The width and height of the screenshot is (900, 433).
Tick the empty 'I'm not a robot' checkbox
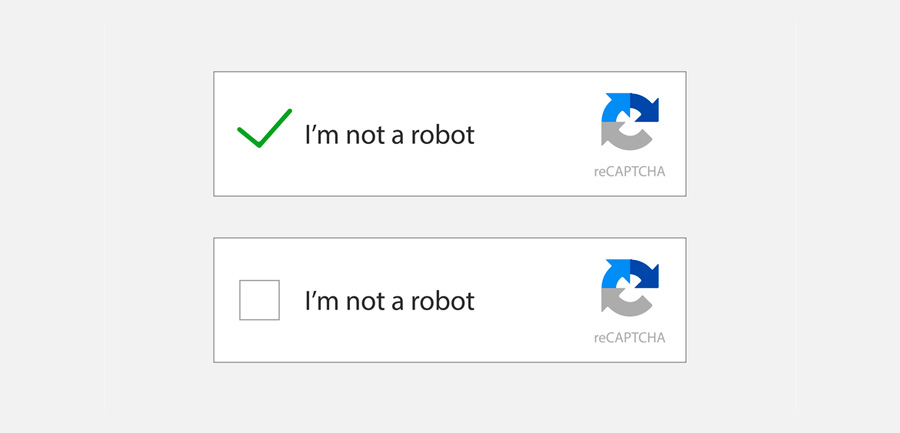coord(259,300)
